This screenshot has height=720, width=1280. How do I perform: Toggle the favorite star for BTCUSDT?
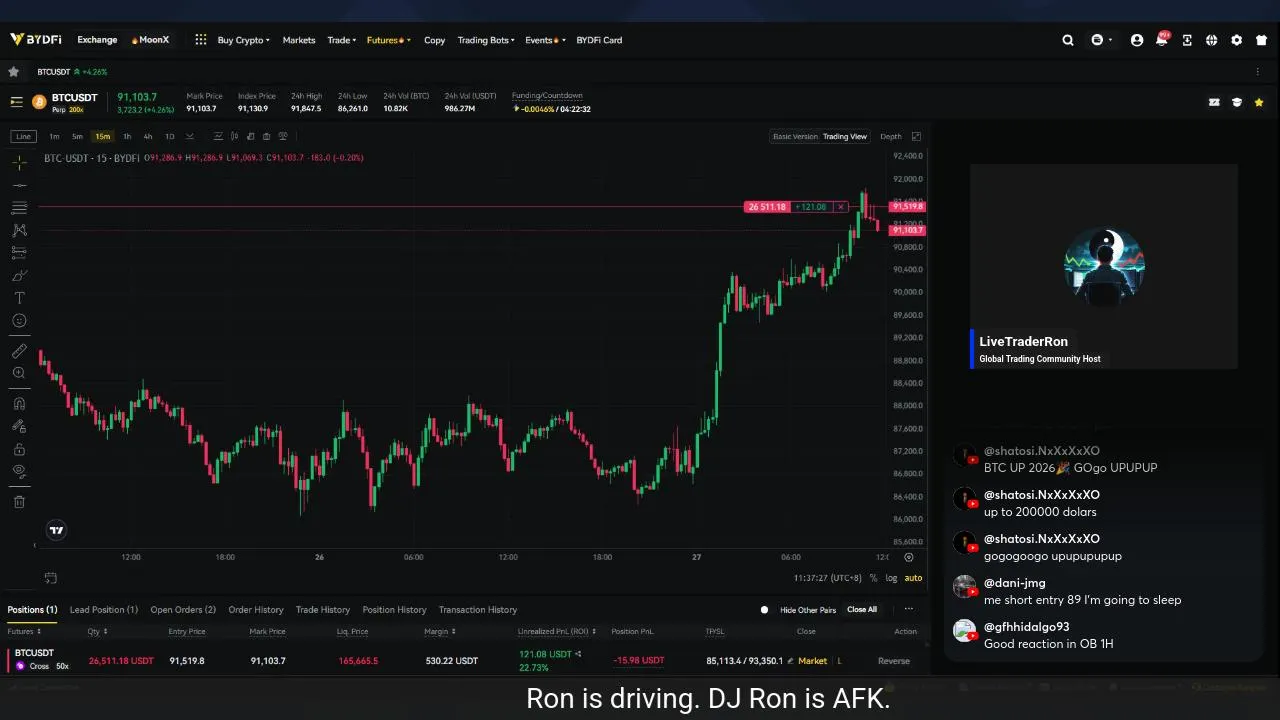tap(1259, 102)
